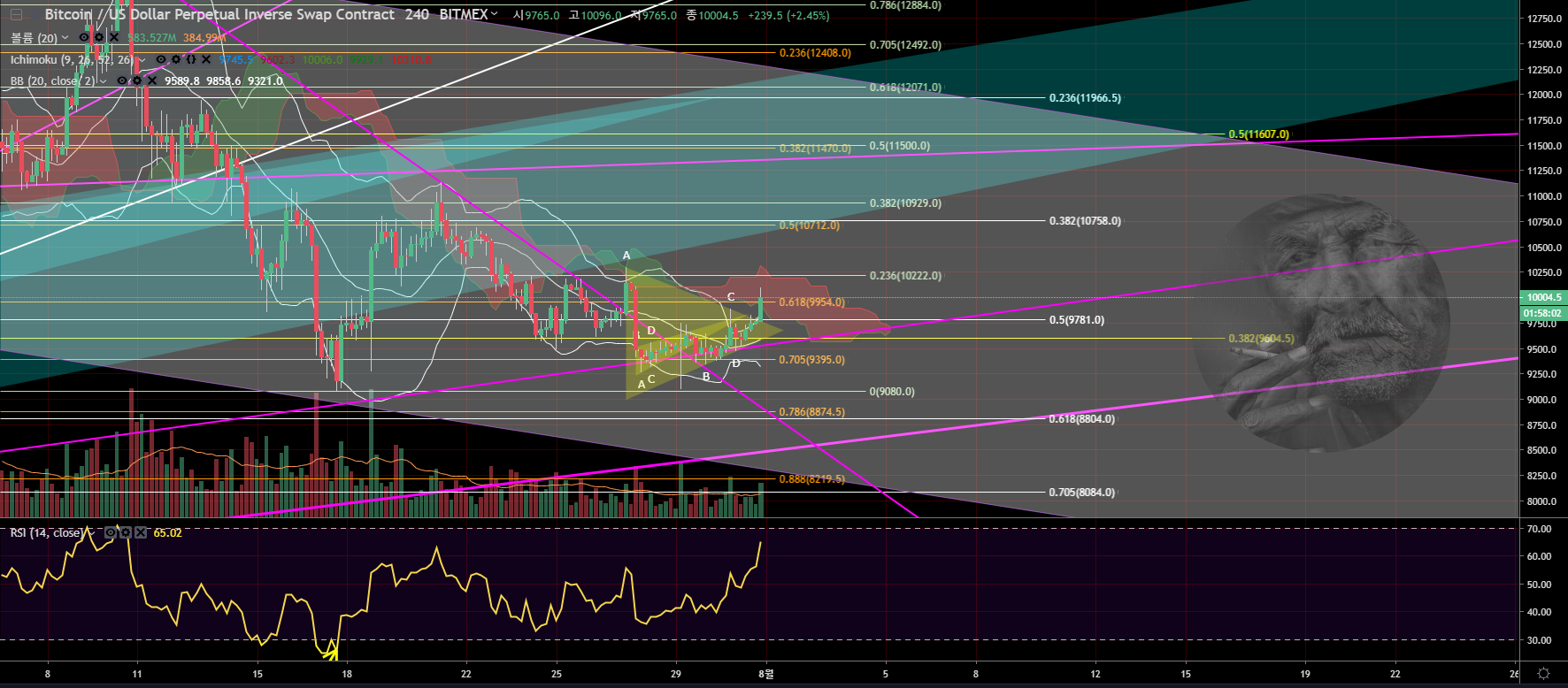Select the 볼륨 (20) indicator label

(x=35, y=38)
